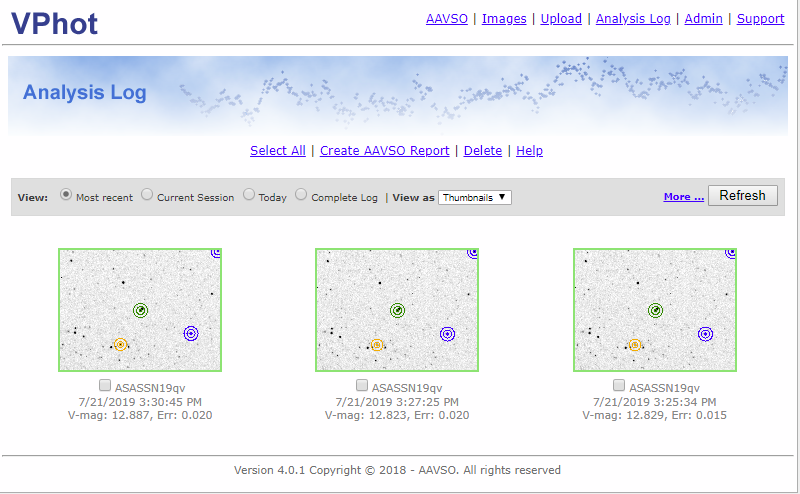Click the Delete link
This screenshot has width=800, height=494.
483,151
